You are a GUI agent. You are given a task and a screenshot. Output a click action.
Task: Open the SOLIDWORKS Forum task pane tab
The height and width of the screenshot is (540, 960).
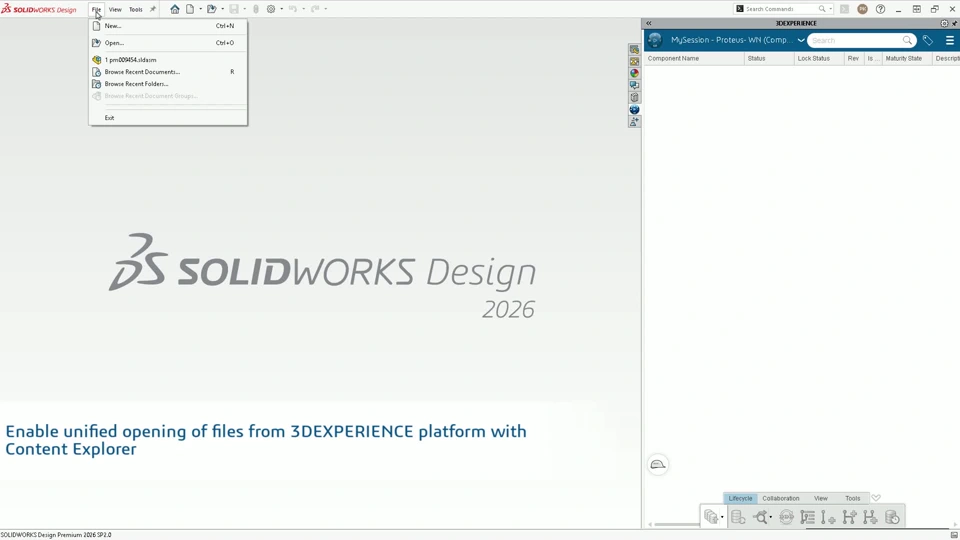pyautogui.click(x=634, y=86)
